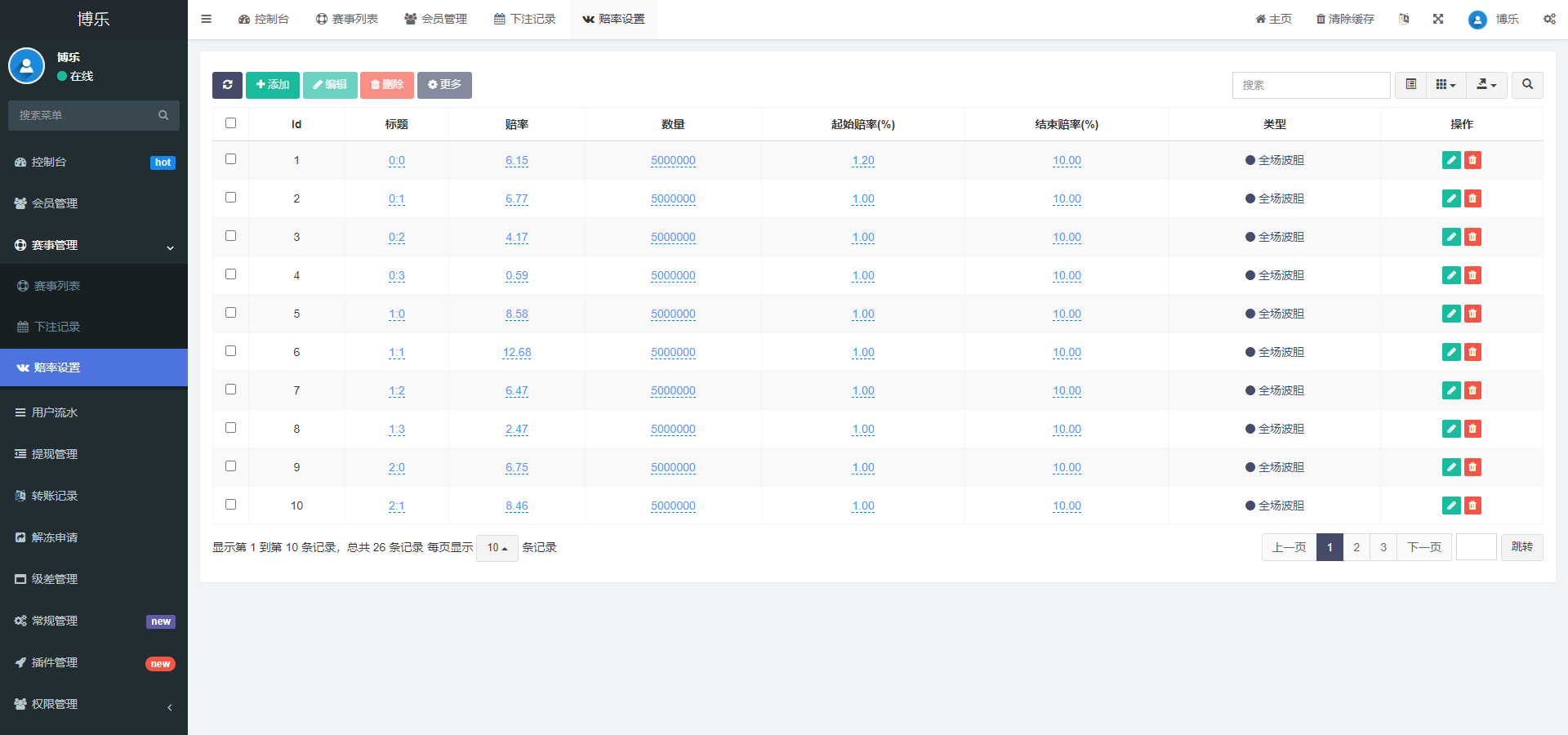1568x735 pixels.
Task: Go to page 2 of results
Action: pyautogui.click(x=1356, y=547)
